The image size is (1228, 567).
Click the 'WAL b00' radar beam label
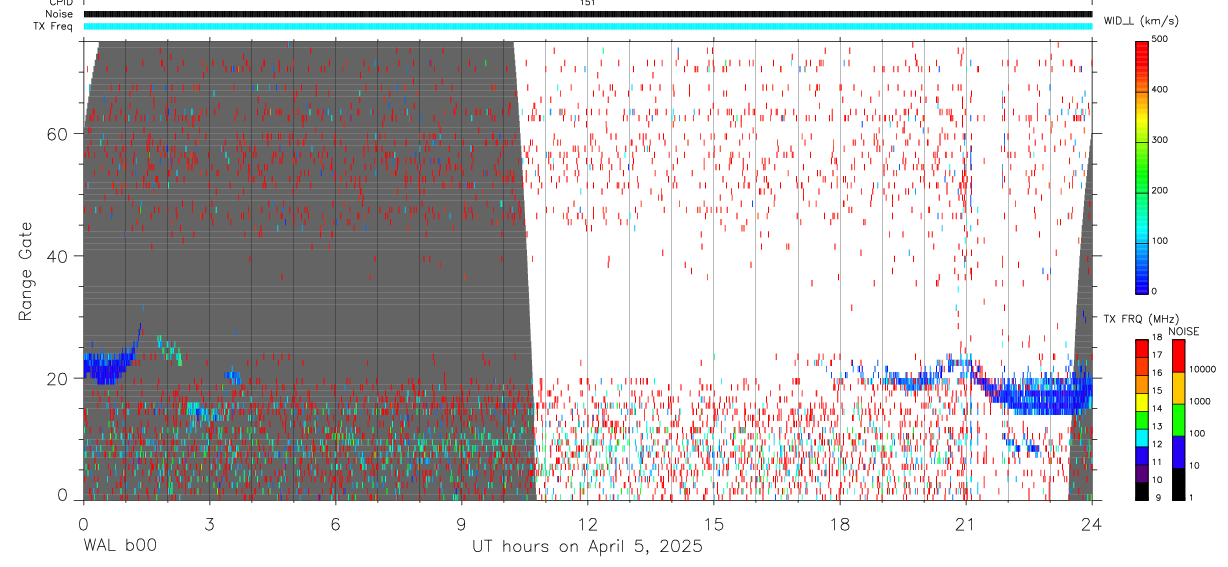119,547
